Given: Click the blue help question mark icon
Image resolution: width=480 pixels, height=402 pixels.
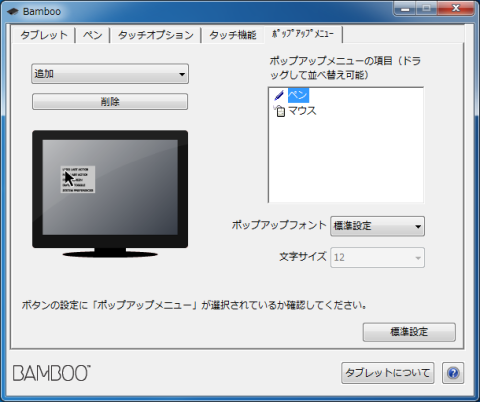Looking at the screenshot, I should (x=453, y=373).
